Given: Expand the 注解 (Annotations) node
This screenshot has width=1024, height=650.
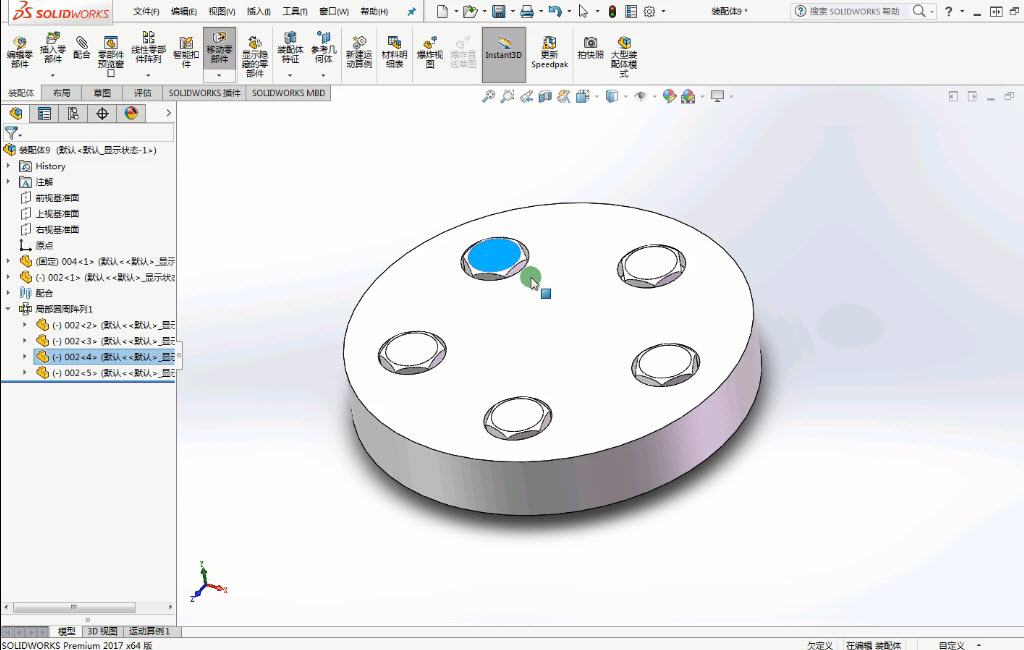Looking at the screenshot, I should (8, 182).
